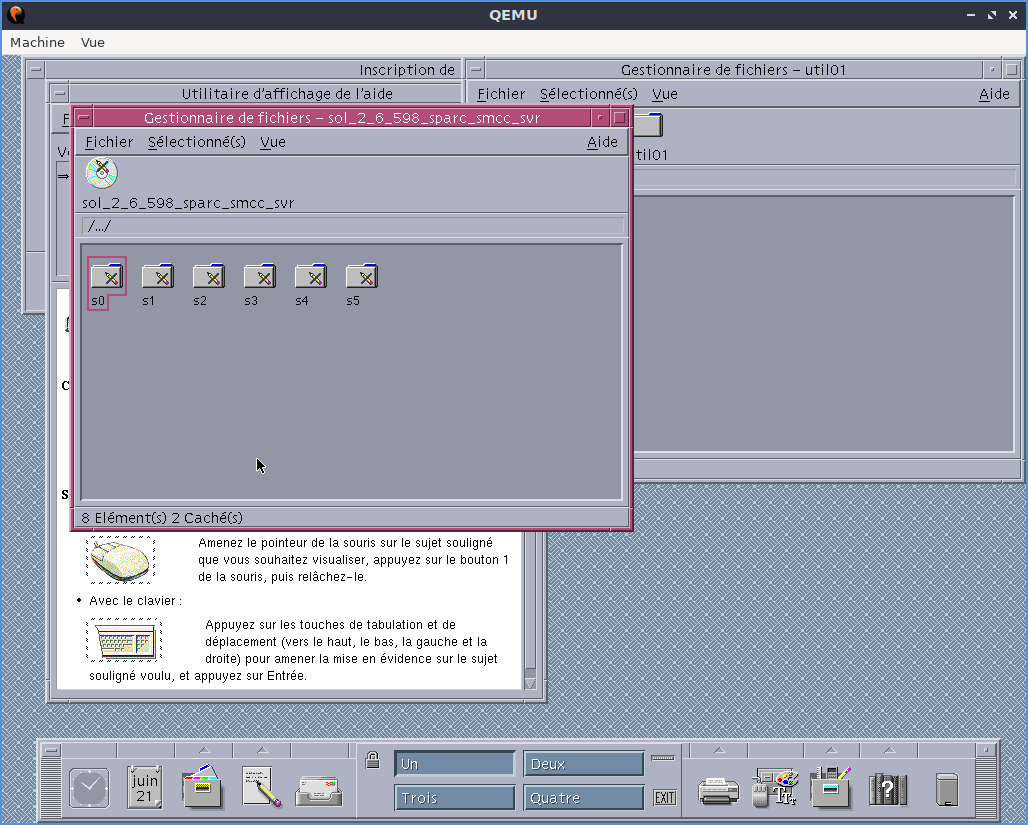
Task: Open Fichier menu in util01 file manager
Action: [x=501, y=94]
